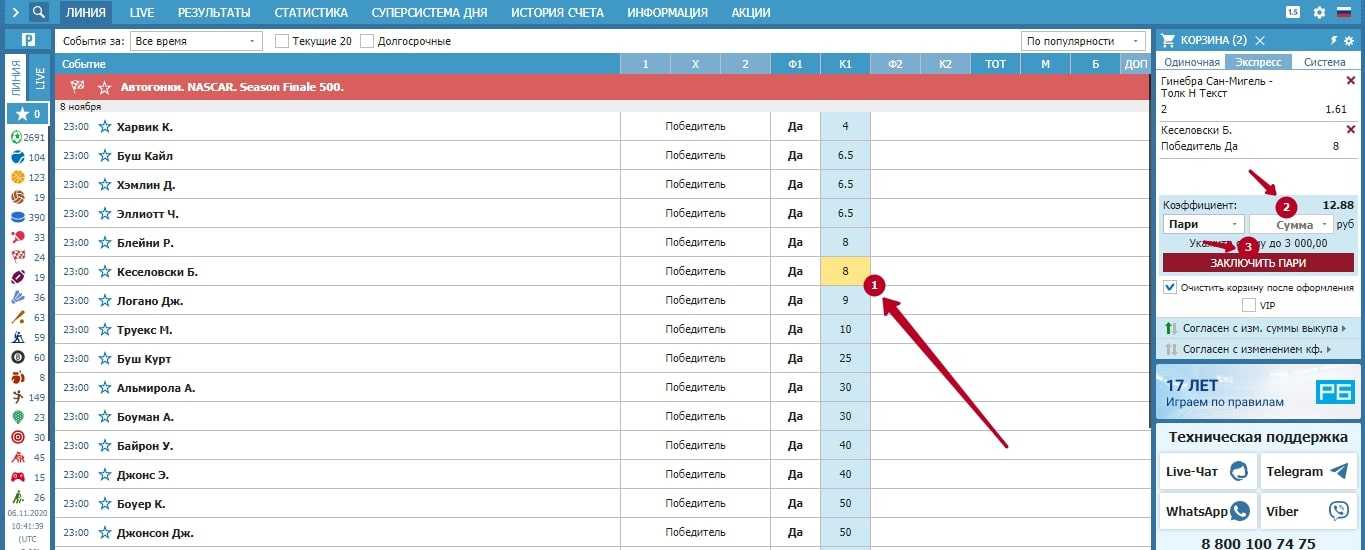1365x550 pixels.
Task: Expand Согласен с изменением кф. option
Action: (x=1256, y=350)
